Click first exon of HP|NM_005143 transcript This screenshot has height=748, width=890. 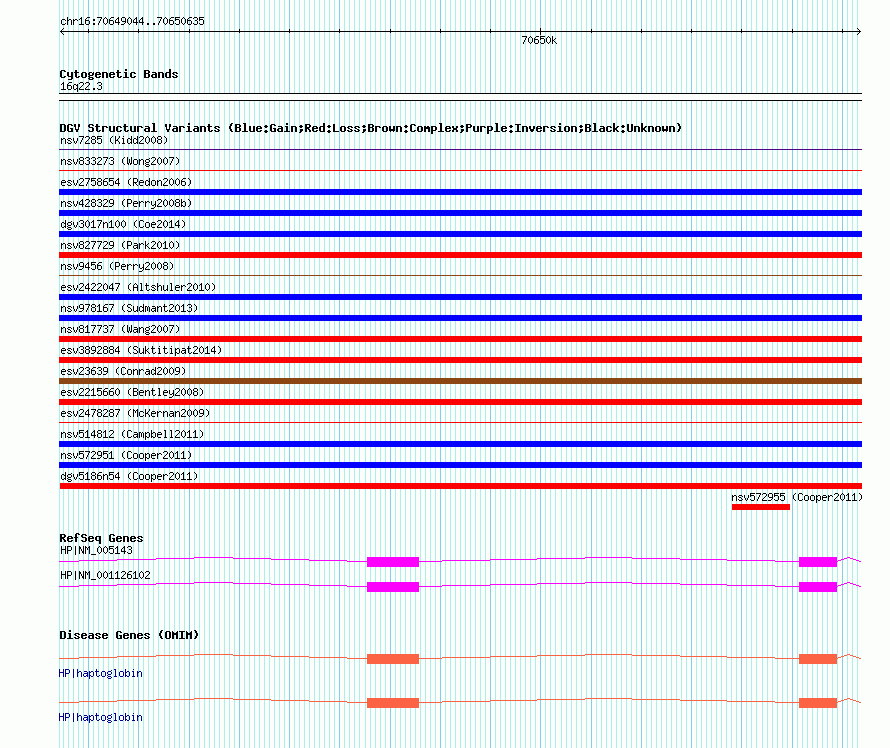[x=393, y=562]
